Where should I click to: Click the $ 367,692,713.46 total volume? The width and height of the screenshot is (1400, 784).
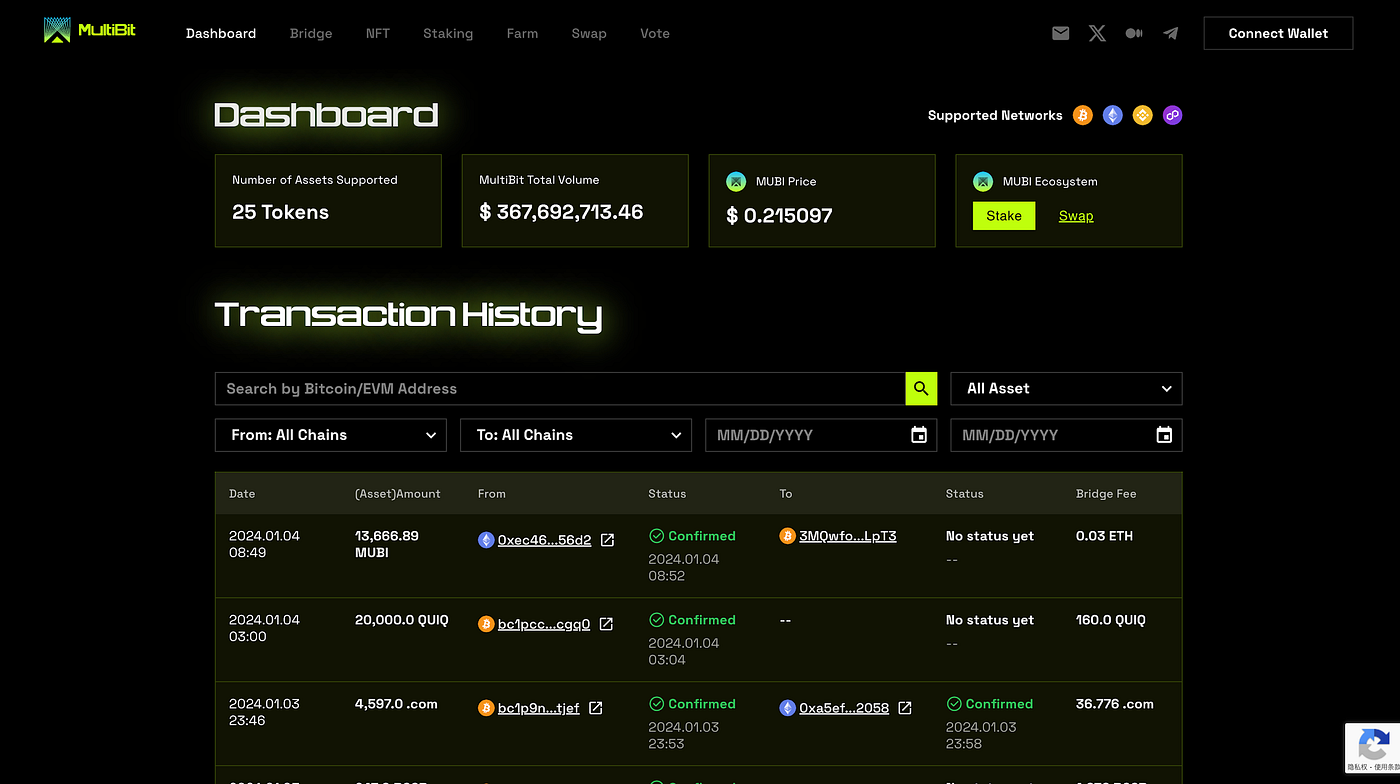pos(561,212)
